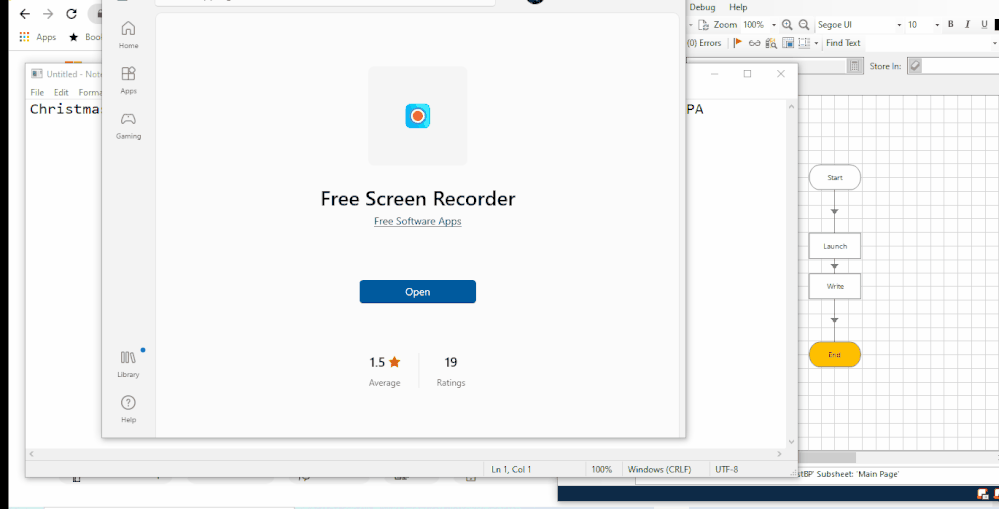This screenshot has height=509, width=999.
Task: Open the Store Library
Action: (128, 364)
